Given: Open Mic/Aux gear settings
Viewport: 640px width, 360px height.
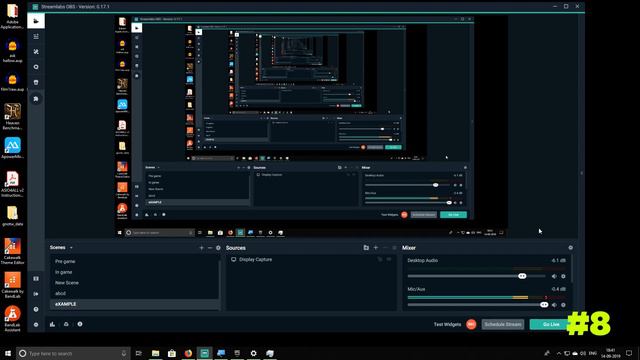Looking at the screenshot, I should tap(563, 305).
